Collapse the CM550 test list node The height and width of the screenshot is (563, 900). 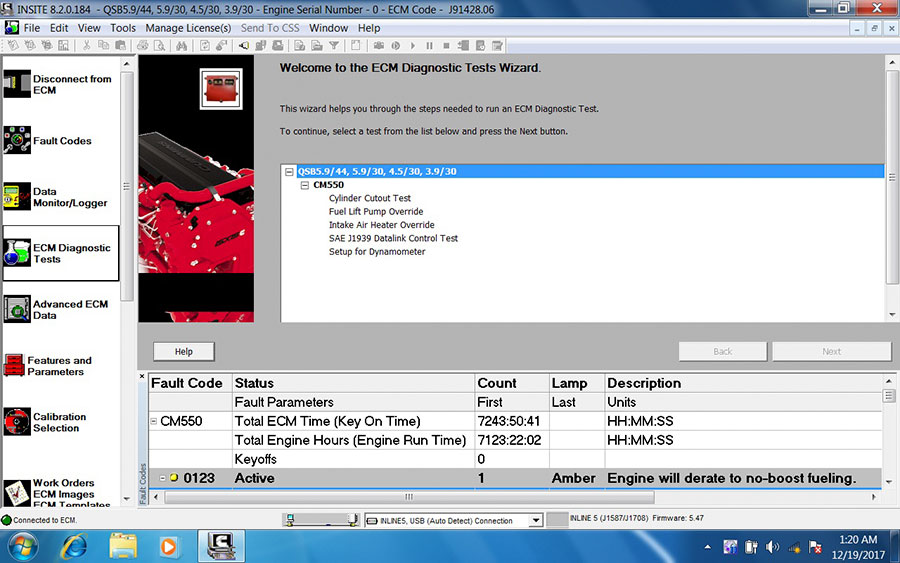point(305,185)
